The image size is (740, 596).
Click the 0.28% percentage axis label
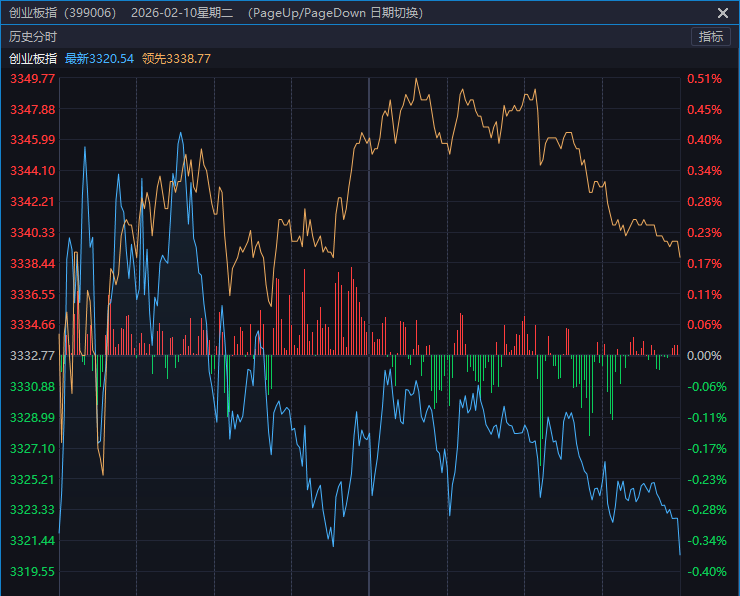pos(704,201)
